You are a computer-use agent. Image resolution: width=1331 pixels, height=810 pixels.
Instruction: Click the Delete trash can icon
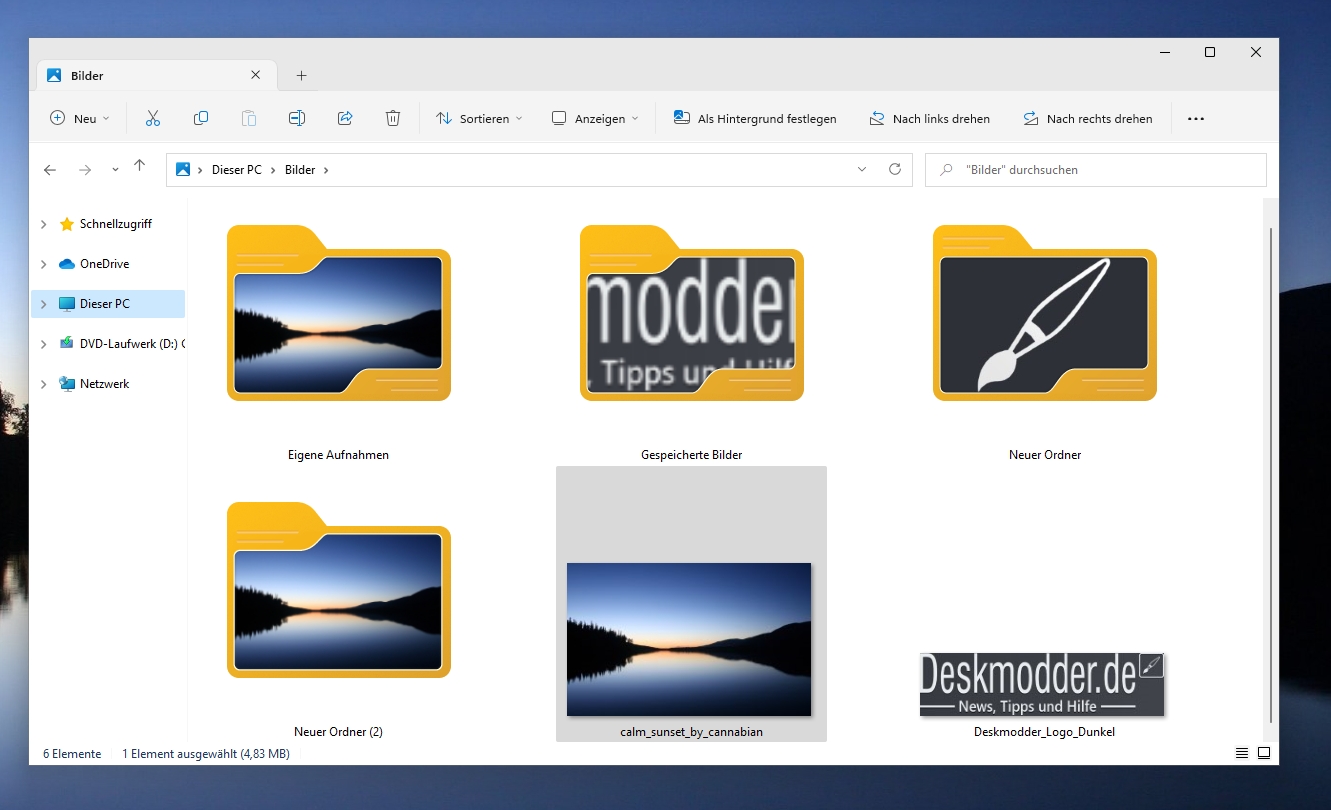pos(393,118)
